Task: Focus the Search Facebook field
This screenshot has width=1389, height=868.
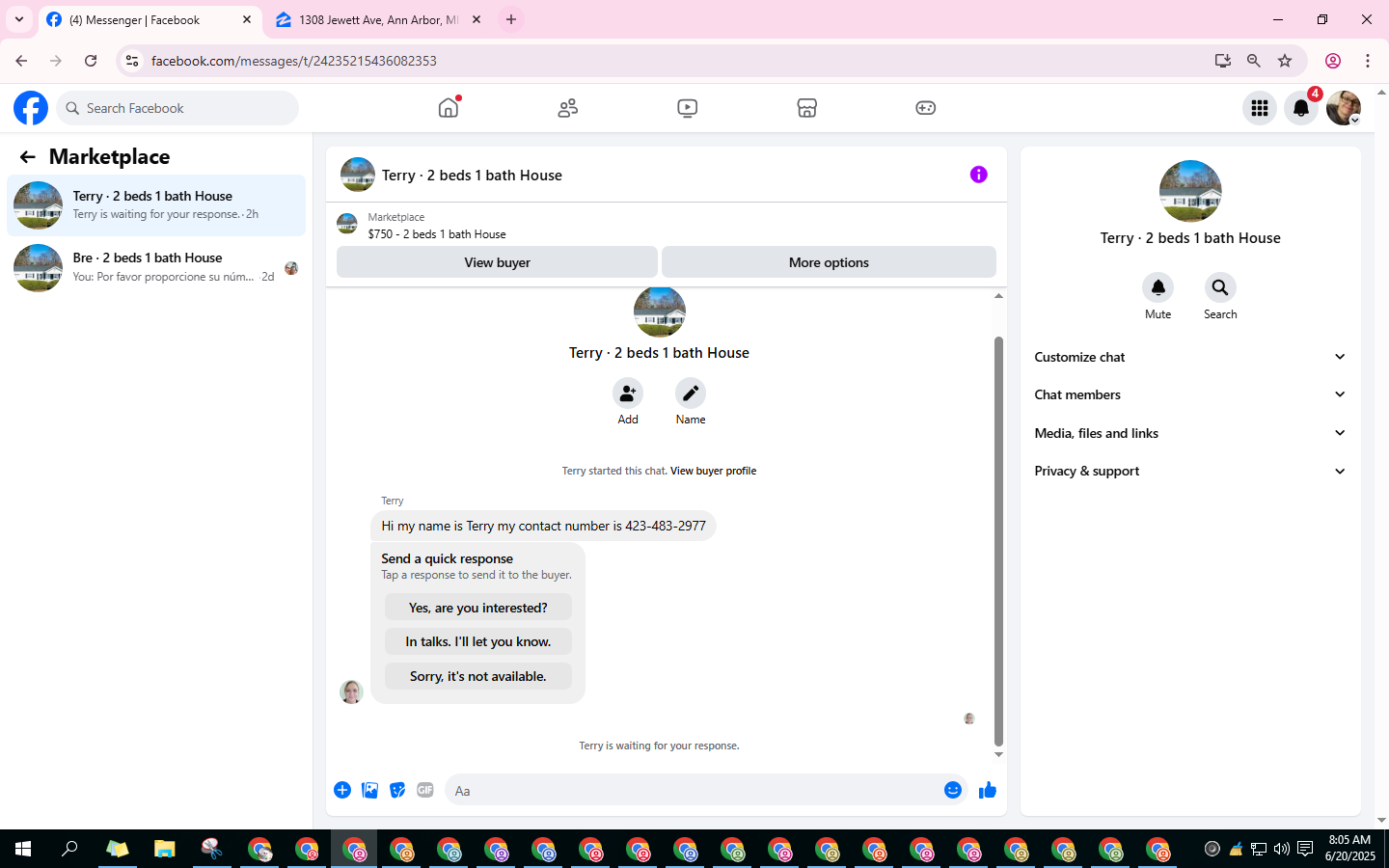Action: pos(177,108)
